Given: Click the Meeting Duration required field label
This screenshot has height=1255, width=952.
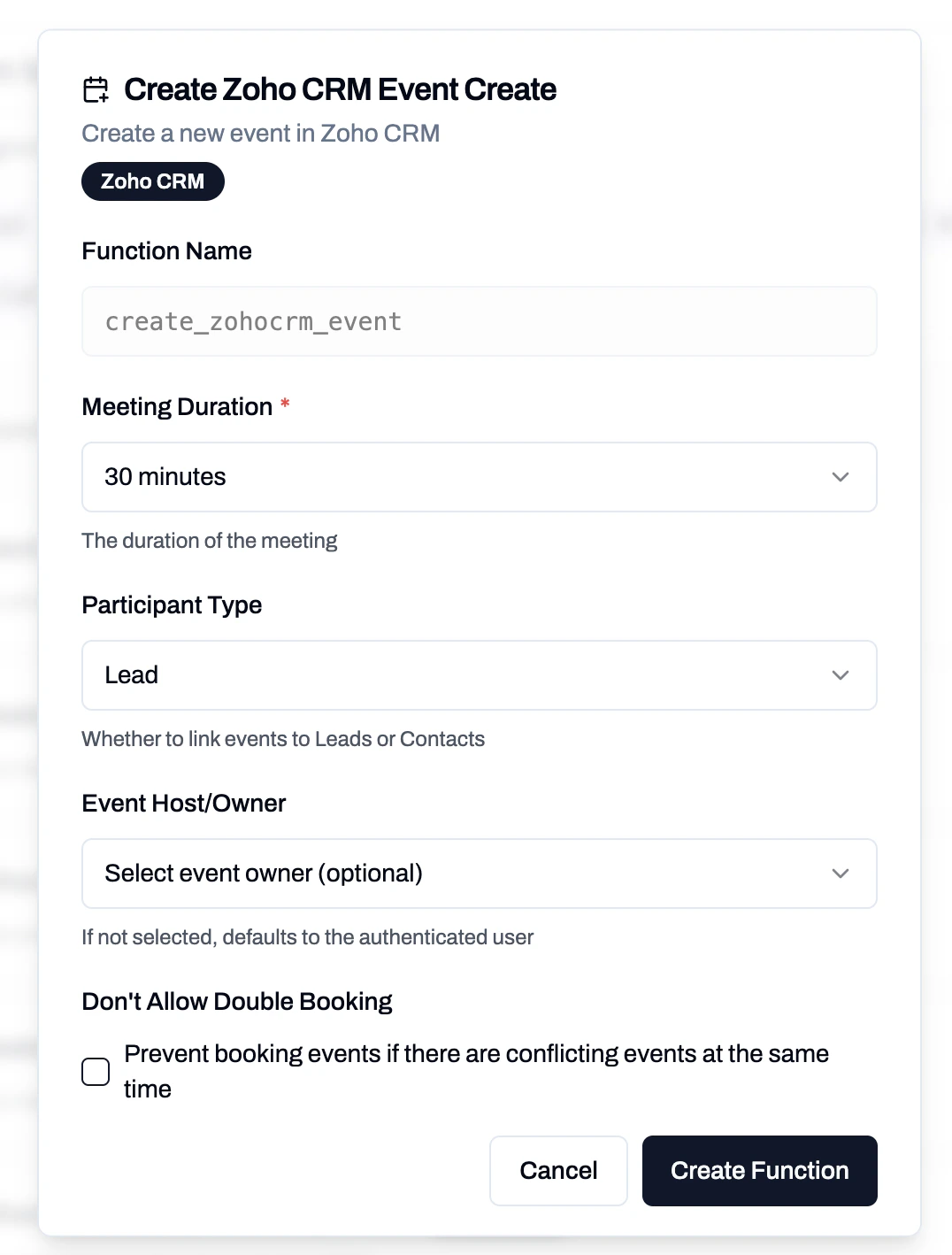Looking at the screenshot, I should (178, 406).
